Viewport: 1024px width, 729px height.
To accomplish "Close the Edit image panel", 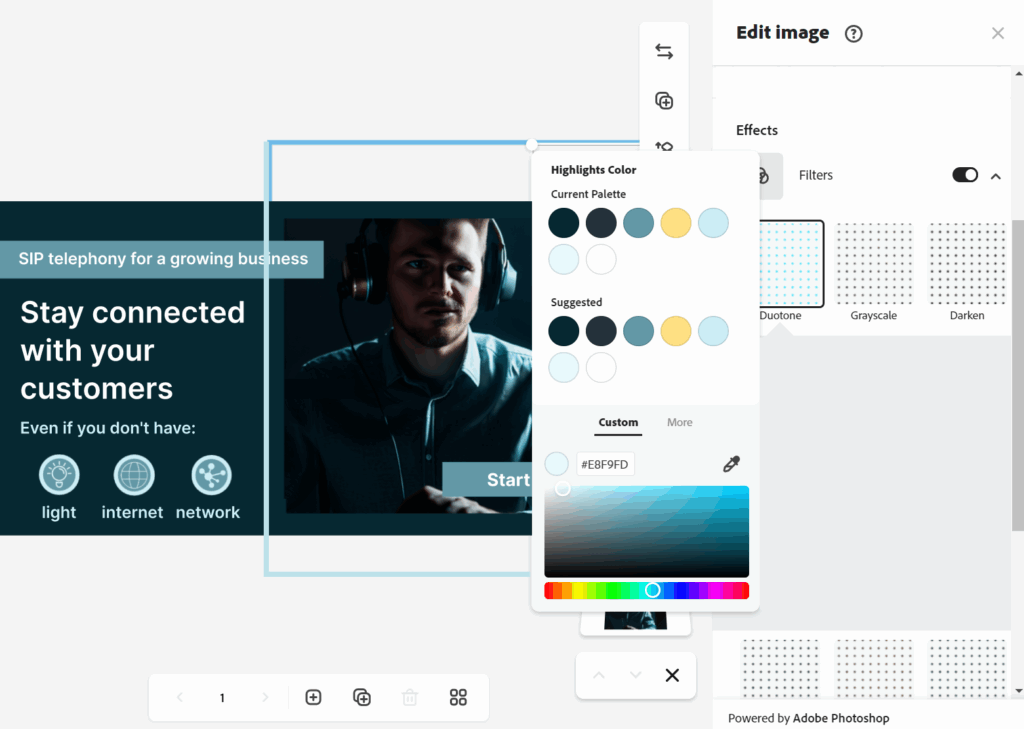I will pos(998,33).
